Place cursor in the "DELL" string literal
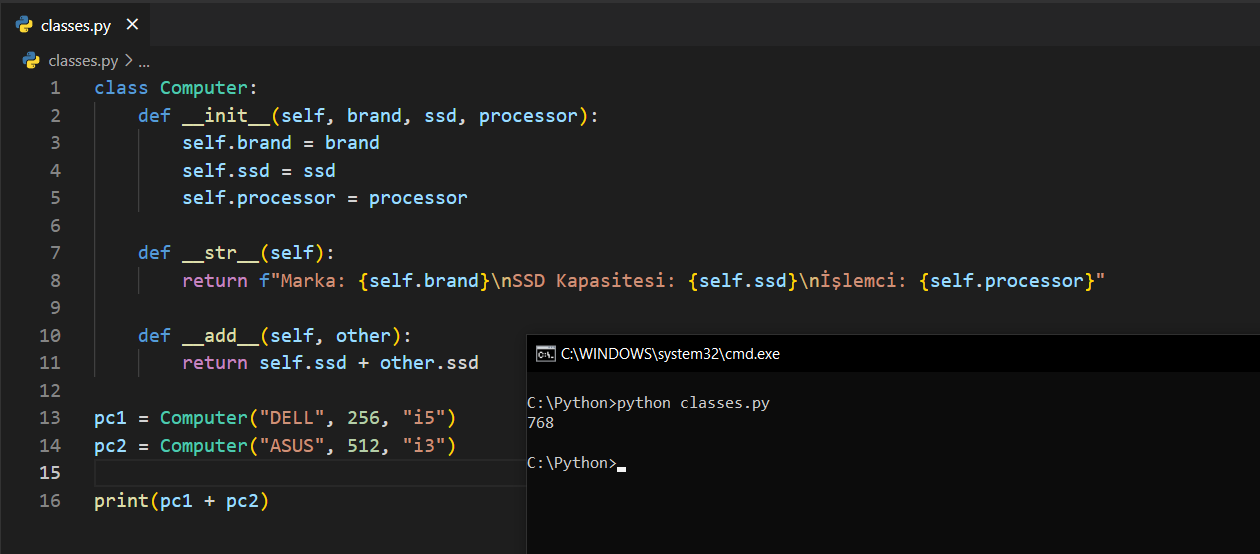The height and width of the screenshot is (554, 1260). coord(298,417)
